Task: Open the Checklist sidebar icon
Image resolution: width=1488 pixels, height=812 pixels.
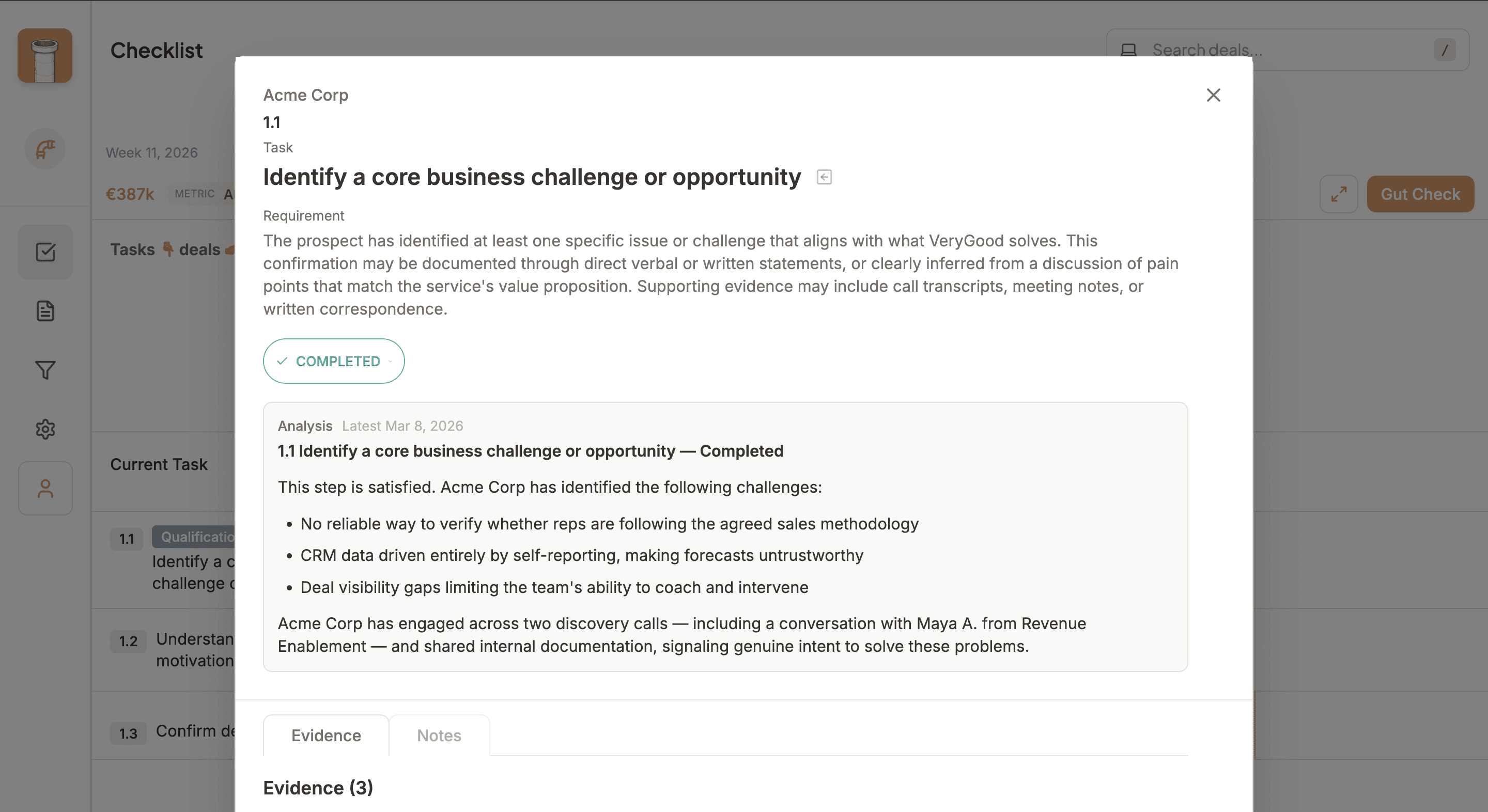Action: coord(45,252)
